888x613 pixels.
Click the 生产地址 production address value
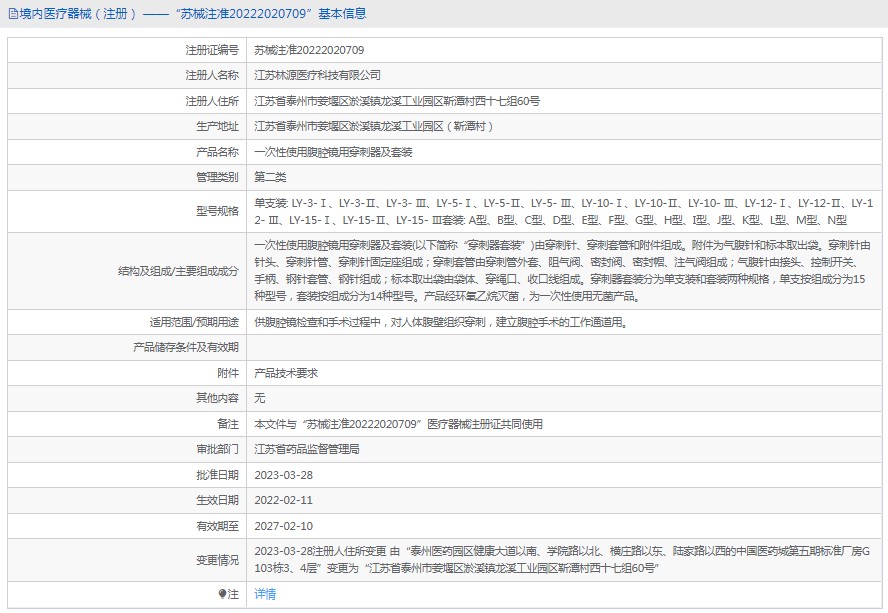[x=374, y=127]
